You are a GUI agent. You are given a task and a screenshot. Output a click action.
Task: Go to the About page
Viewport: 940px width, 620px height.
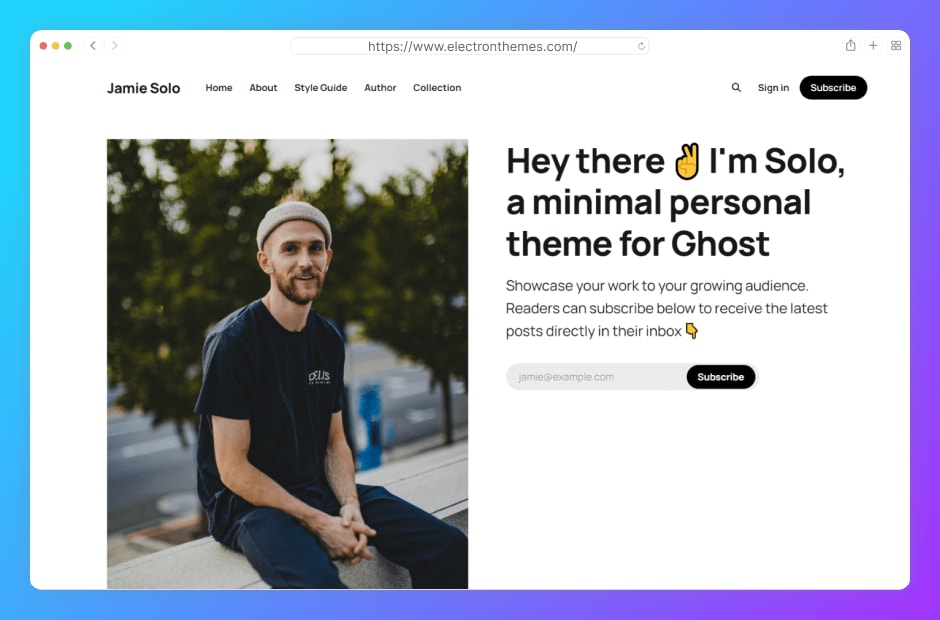click(x=263, y=88)
